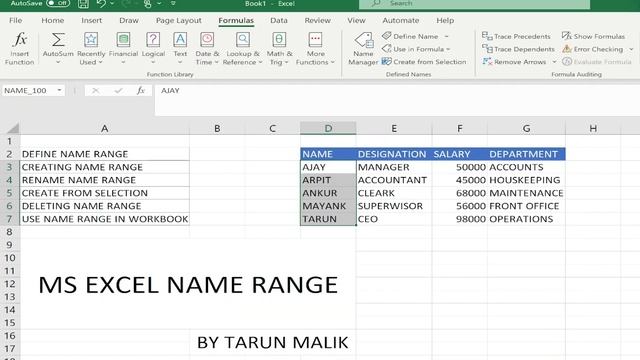Expand the Remove Arrows dropdown arrow
Viewport: 640px width, 360px height.
click(554, 62)
